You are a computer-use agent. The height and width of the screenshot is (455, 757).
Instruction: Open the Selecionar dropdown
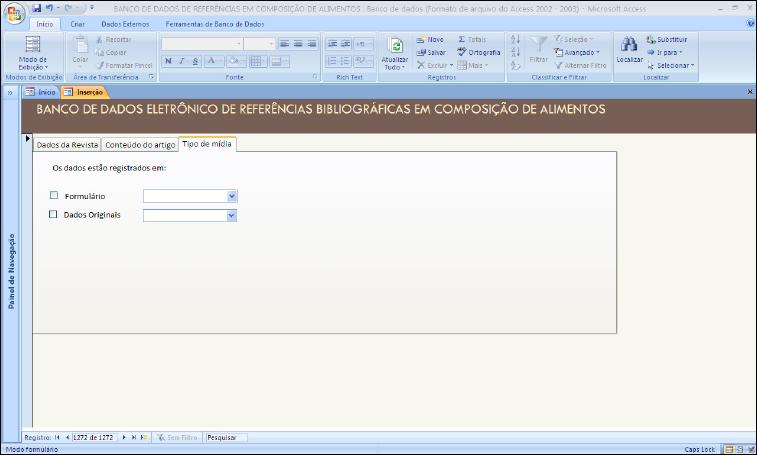click(x=671, y=65)
